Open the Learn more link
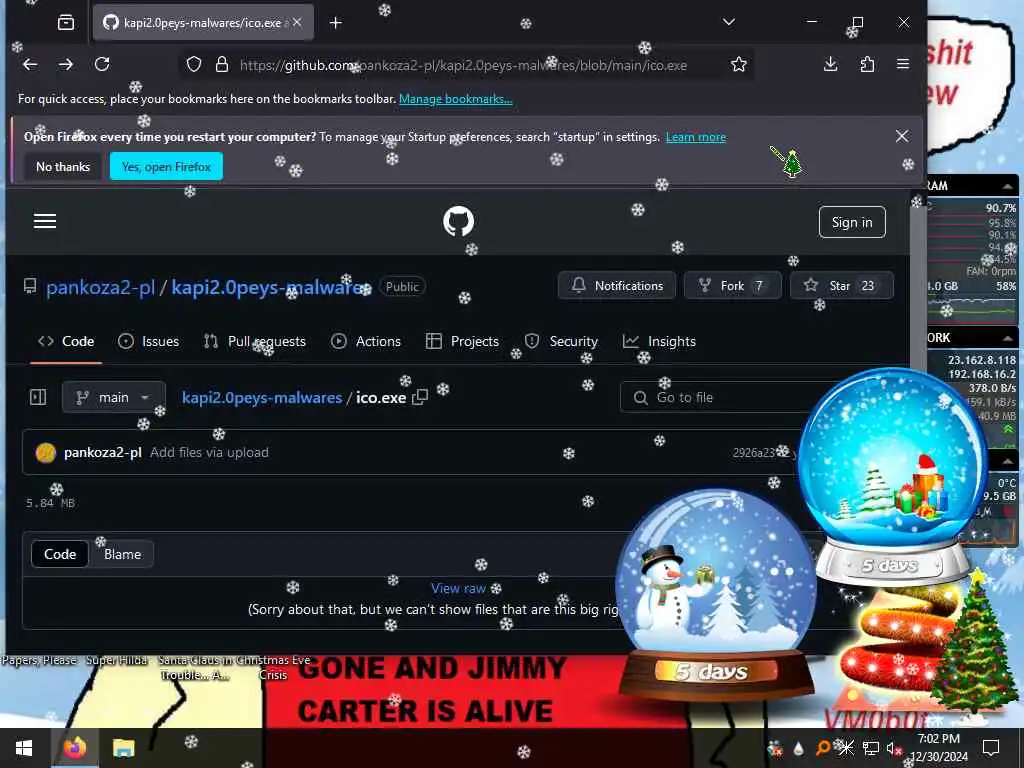 696,137
